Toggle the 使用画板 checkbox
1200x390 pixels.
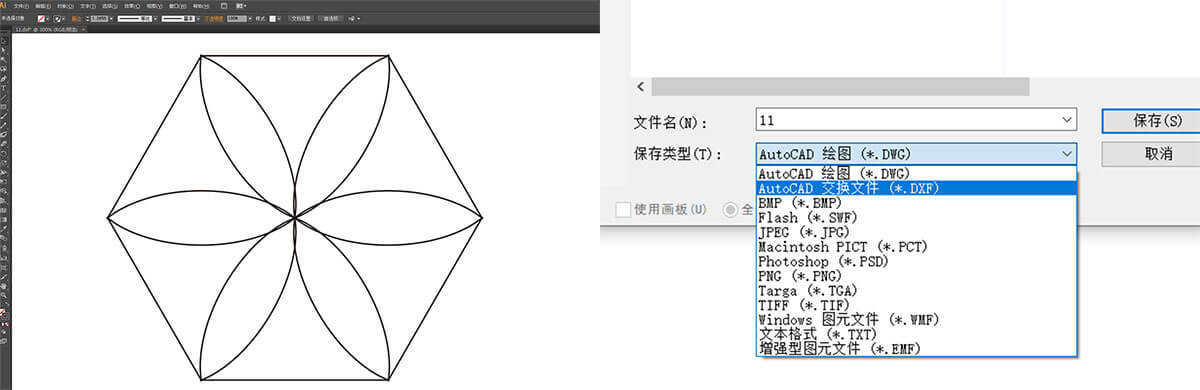click(x=623, y=209)
